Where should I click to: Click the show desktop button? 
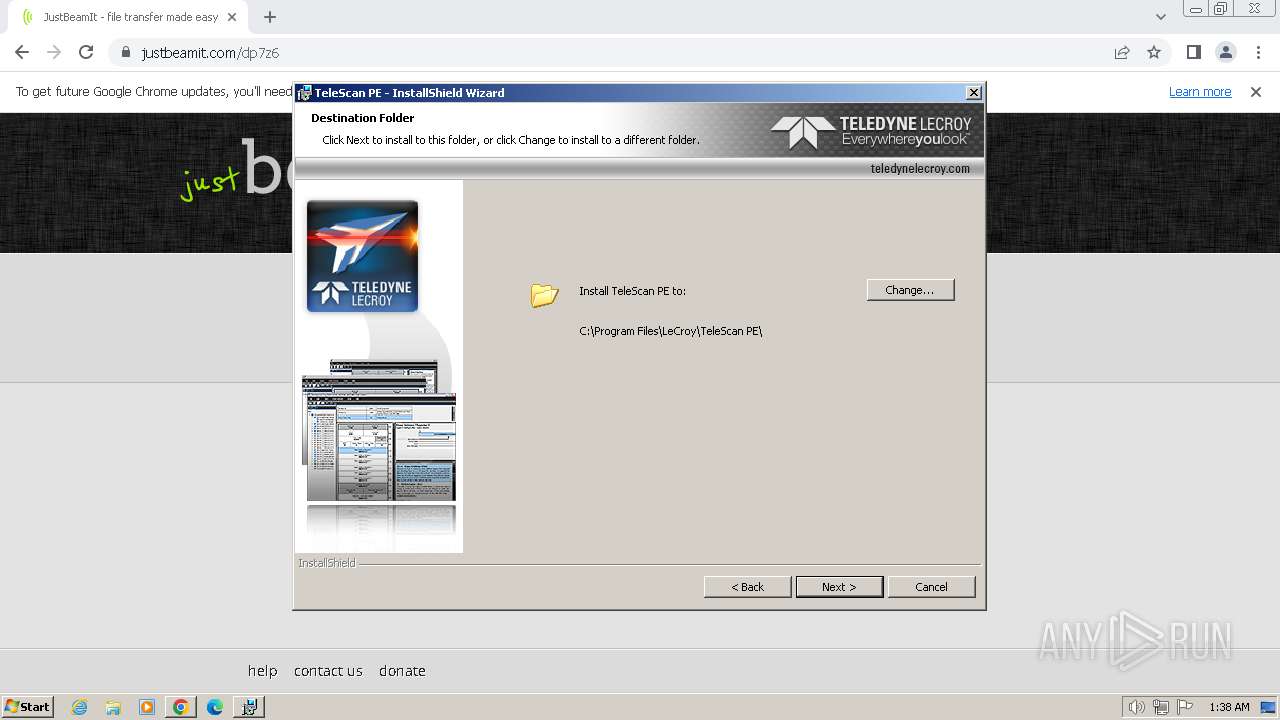coord(1268,707)
